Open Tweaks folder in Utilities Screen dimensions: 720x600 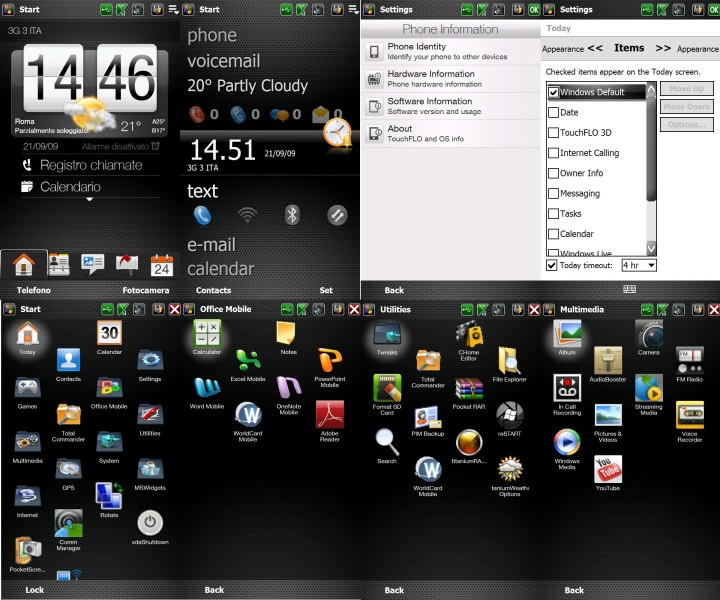[387, 334]
